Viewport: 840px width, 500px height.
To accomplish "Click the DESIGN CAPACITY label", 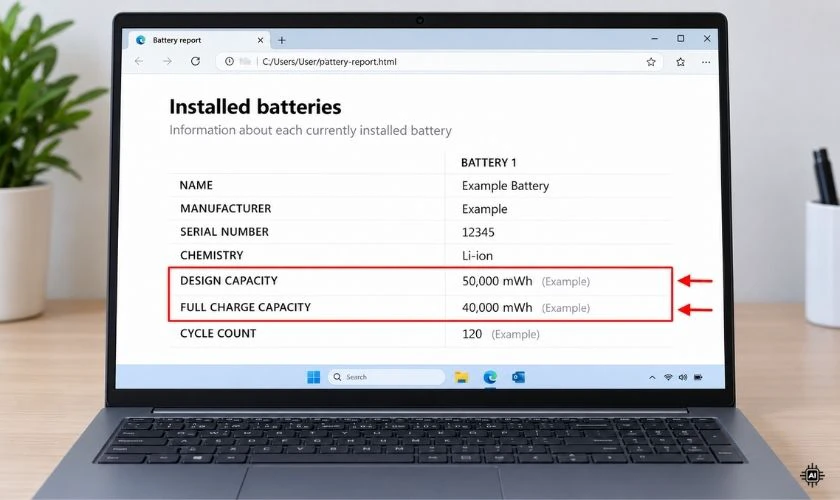I will [229, 281].
